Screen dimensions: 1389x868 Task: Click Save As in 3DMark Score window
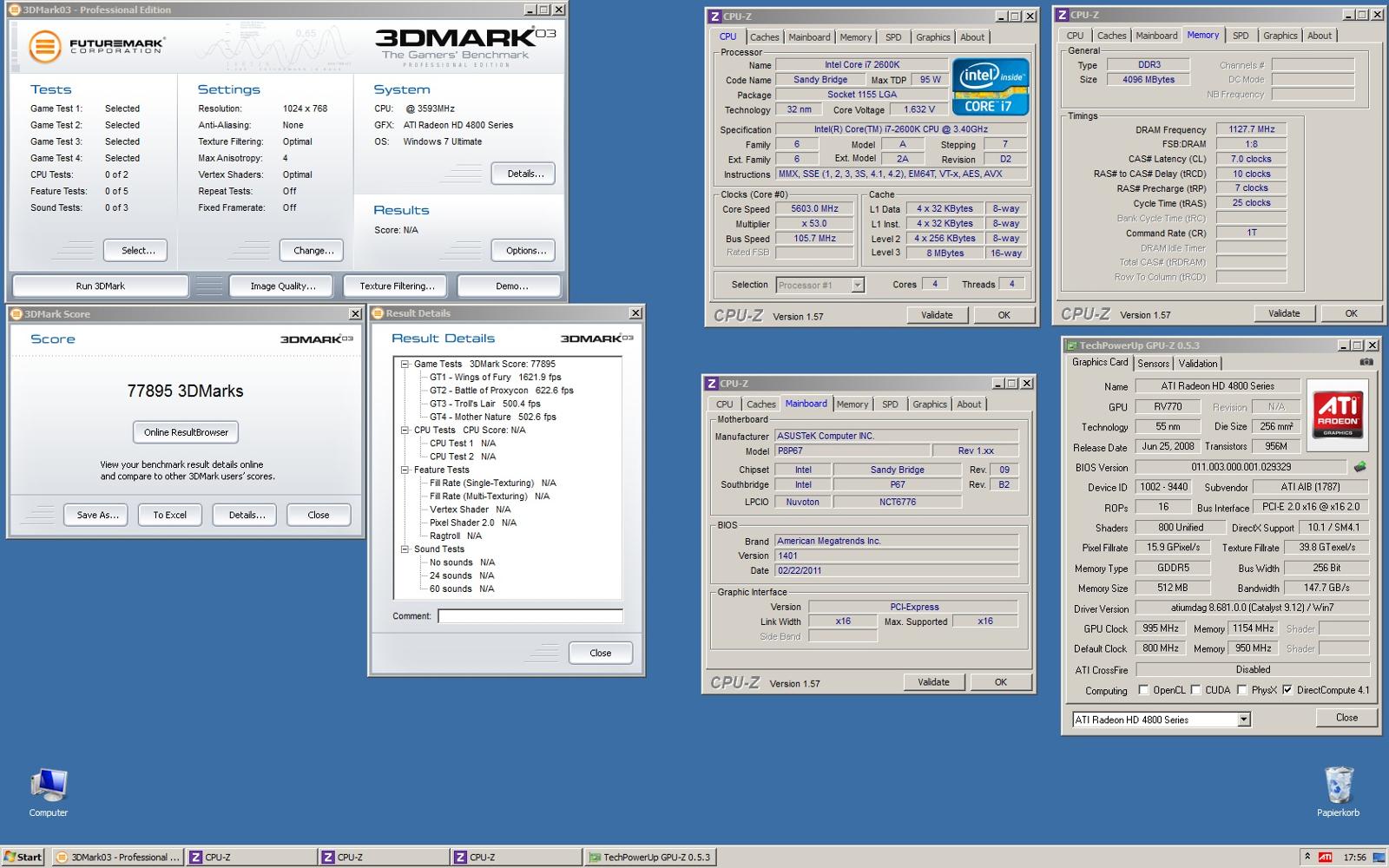tap(97, 515)
